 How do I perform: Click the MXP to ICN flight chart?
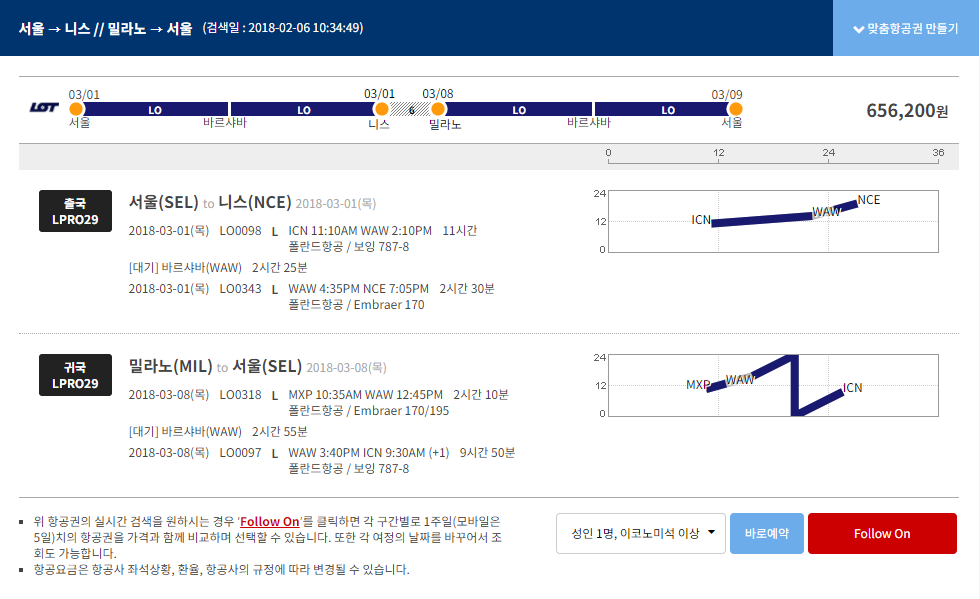(773, 385)
